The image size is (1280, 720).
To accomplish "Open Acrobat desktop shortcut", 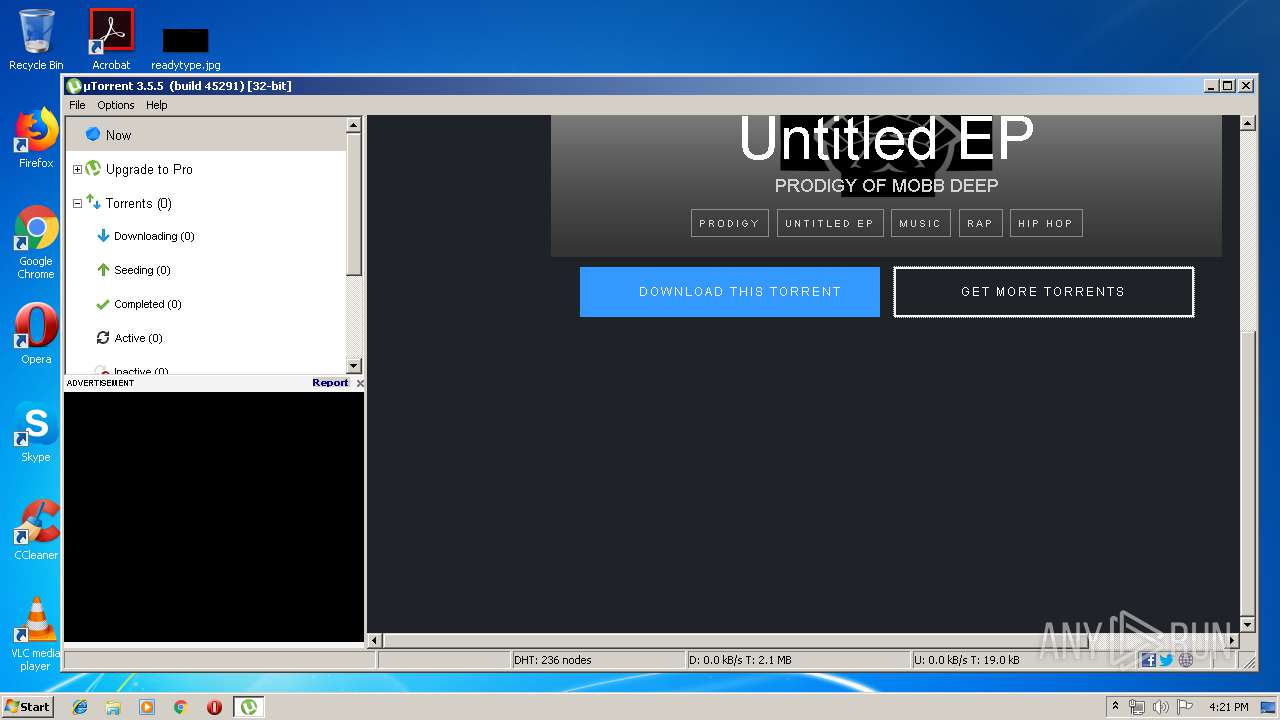I will pyautogui.click(x=111, y=40).
